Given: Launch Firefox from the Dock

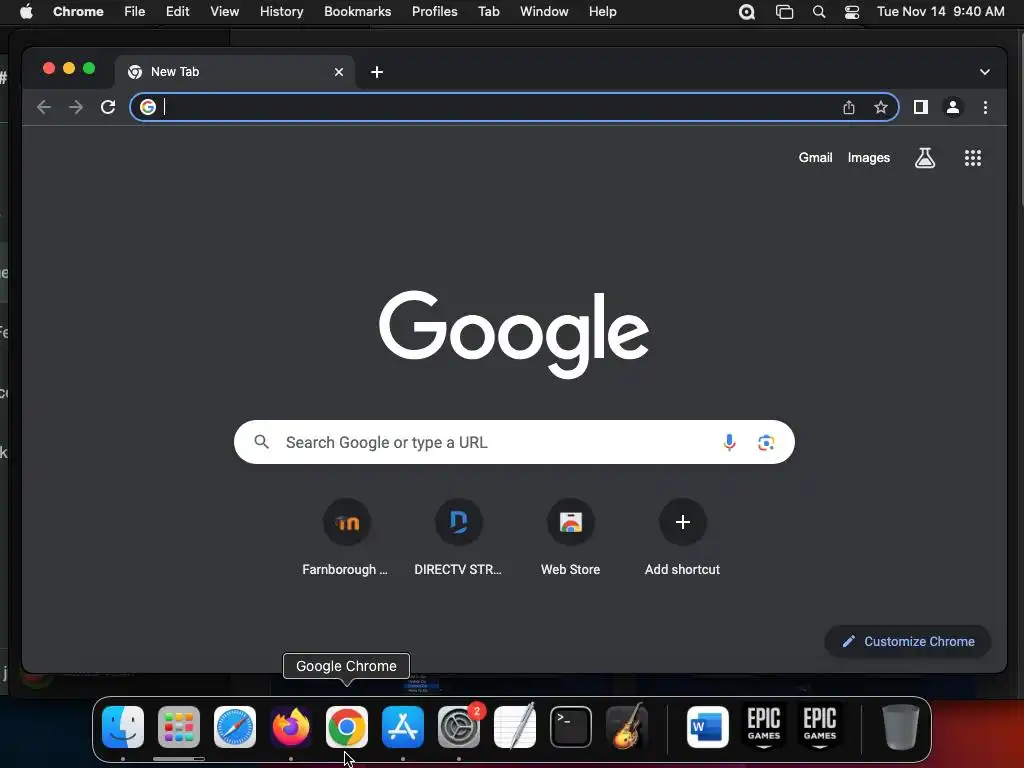Looking at the screenshot, I should pos(291,727).
